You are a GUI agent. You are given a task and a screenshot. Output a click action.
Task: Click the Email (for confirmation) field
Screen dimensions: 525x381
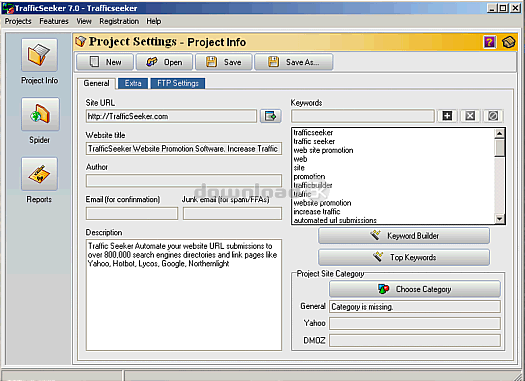click(132, 213)
